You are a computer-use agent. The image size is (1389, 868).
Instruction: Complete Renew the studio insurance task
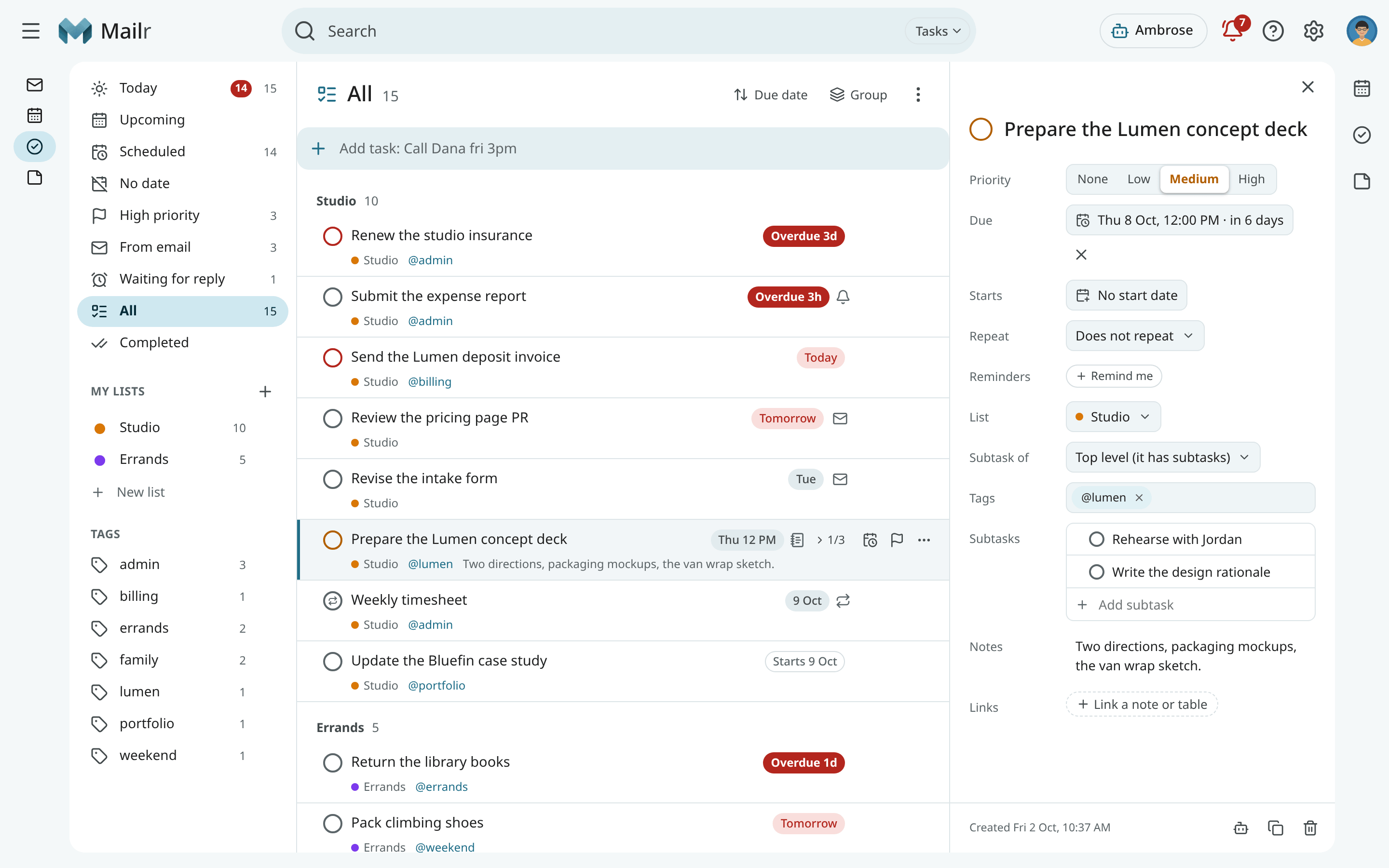coord(332,236)
